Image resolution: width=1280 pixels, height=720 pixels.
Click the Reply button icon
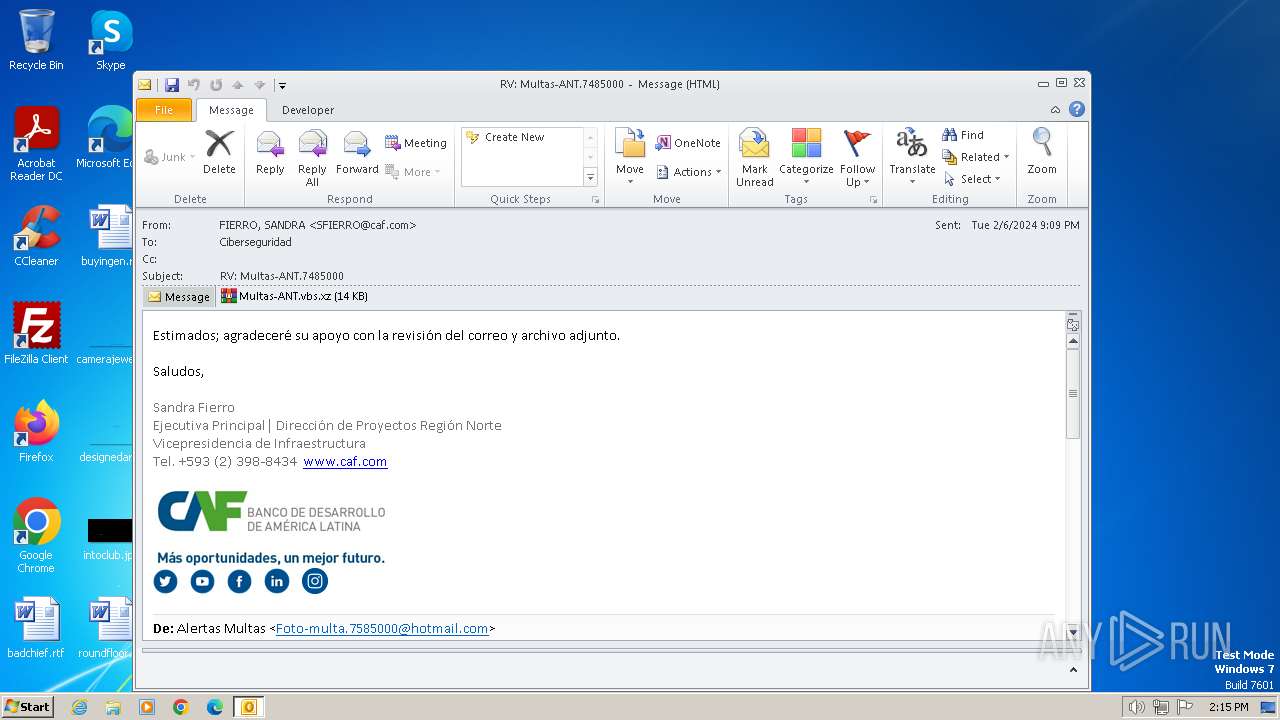[270, 153]
